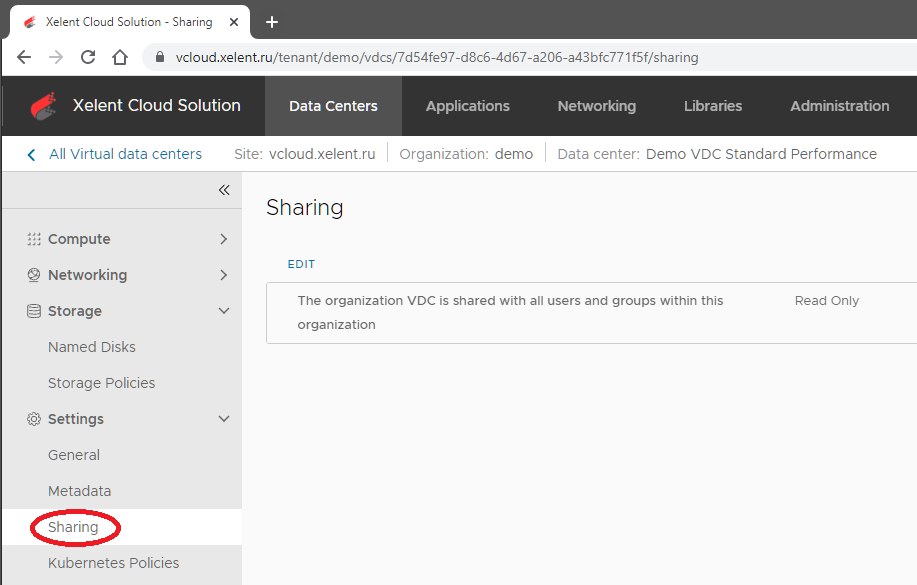Click the 'vcloud.xelent.ru' site value
917x585 pixels.
pyautogui.click(x=322, y=154)
